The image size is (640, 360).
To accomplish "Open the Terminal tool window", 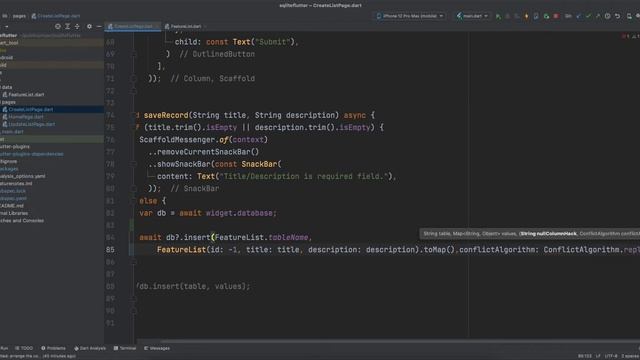I will (125, 348).
